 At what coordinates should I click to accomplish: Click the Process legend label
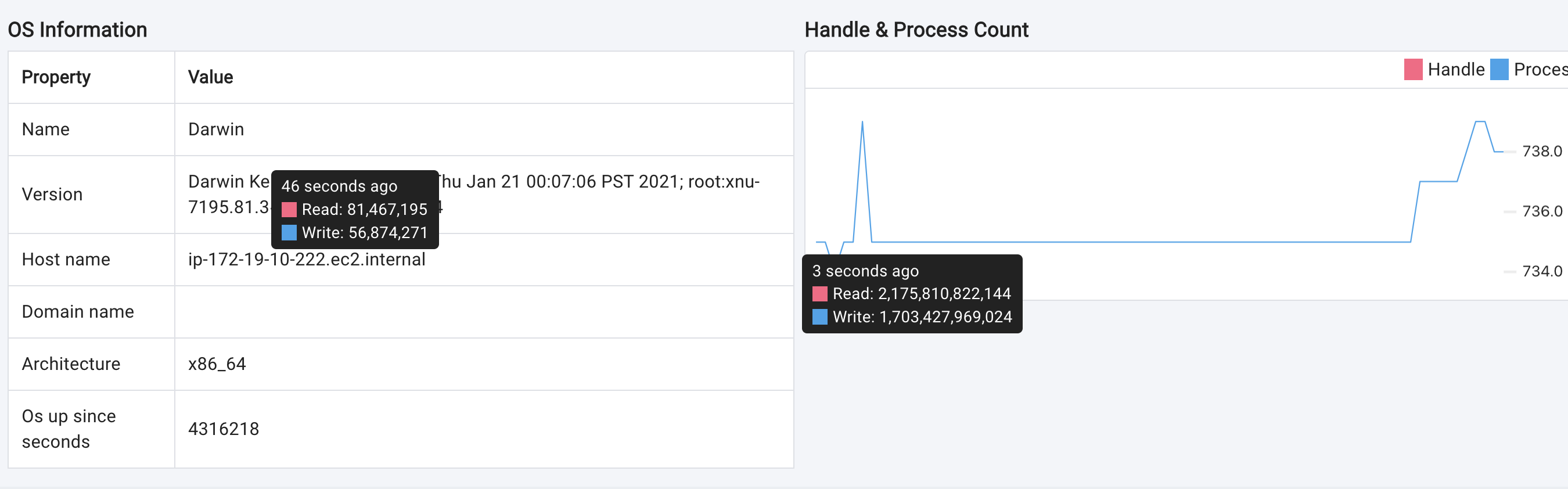1541,70
